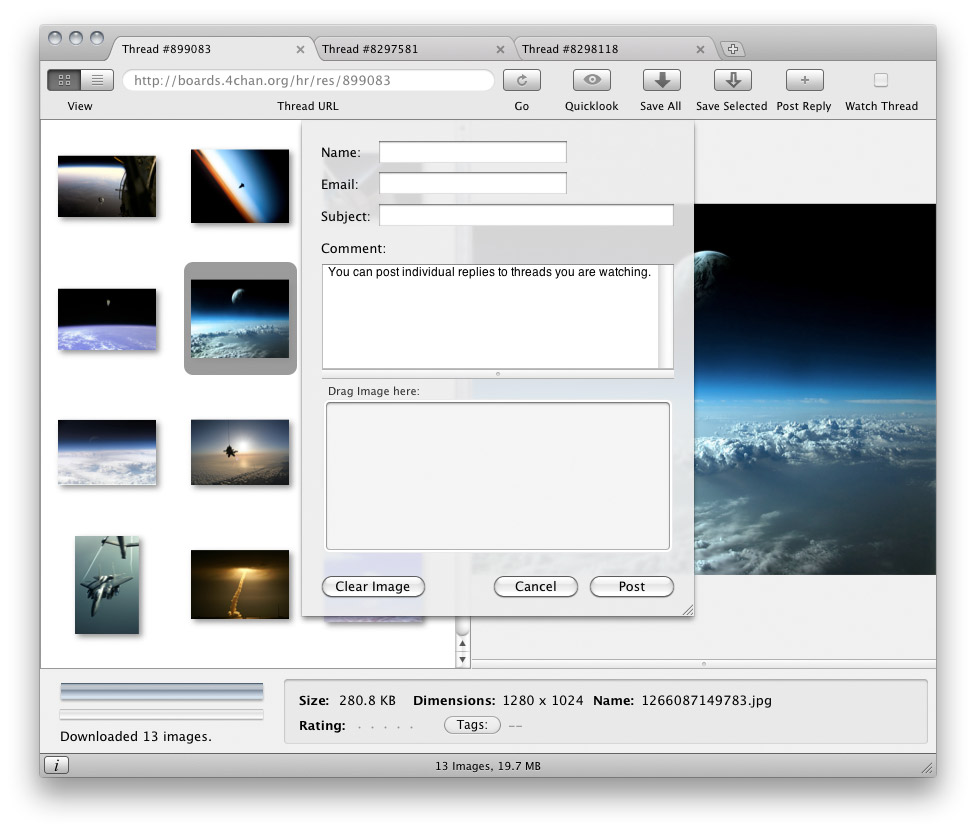Click the Drag Image here drop box

point(497,476)
